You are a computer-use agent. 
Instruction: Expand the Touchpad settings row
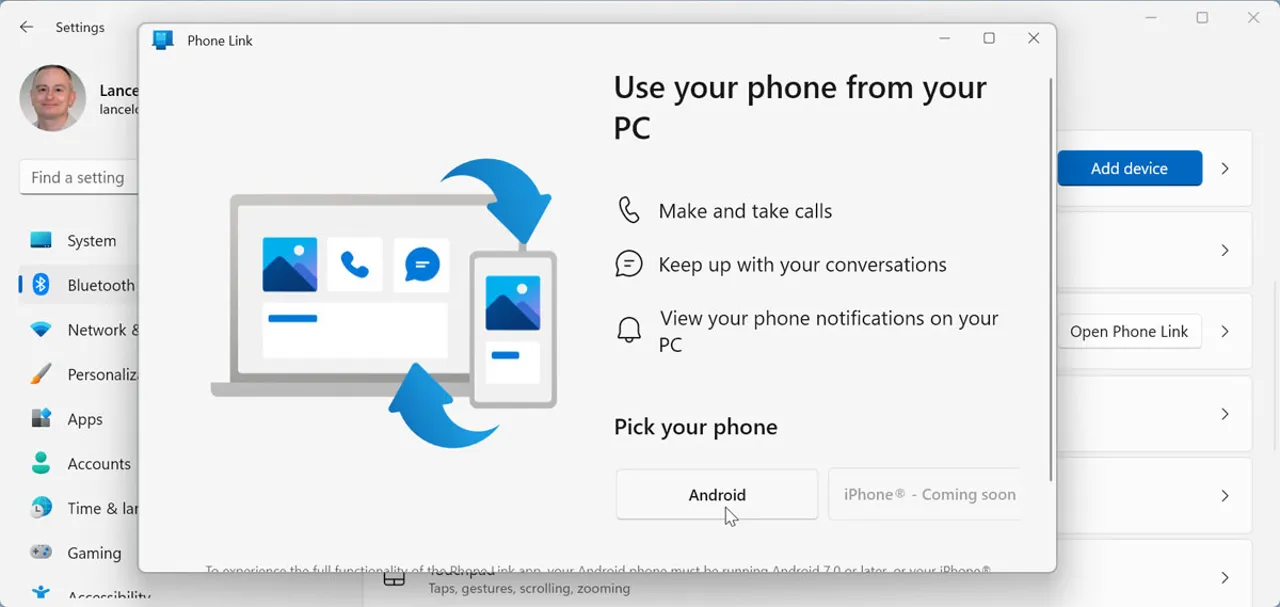(1225, 576)
